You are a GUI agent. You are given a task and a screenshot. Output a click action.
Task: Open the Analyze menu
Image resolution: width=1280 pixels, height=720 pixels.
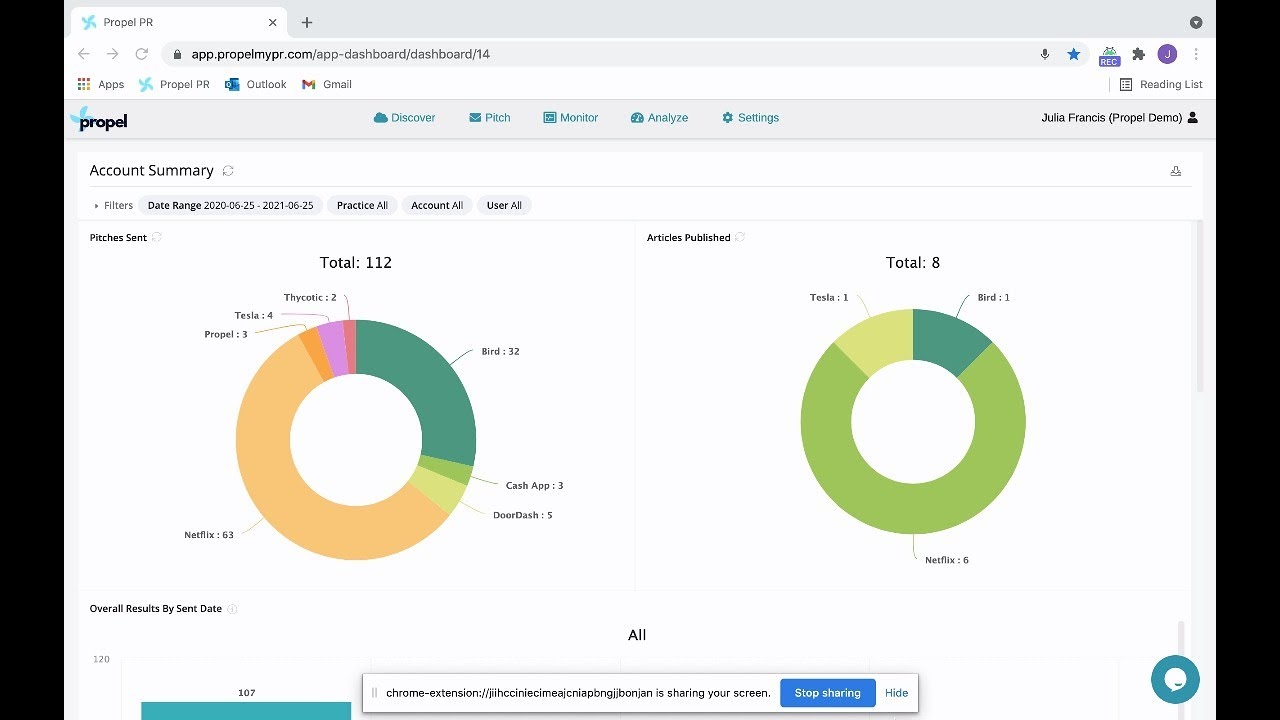click(x=659, y=118)
